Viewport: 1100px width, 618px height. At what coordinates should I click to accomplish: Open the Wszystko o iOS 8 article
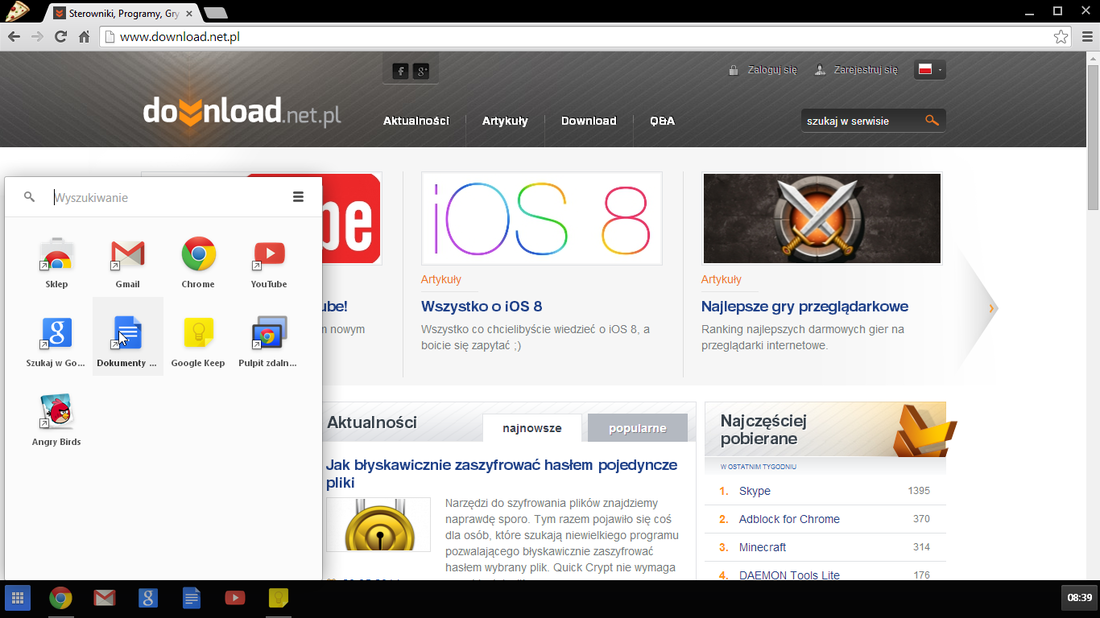[481, 306]
